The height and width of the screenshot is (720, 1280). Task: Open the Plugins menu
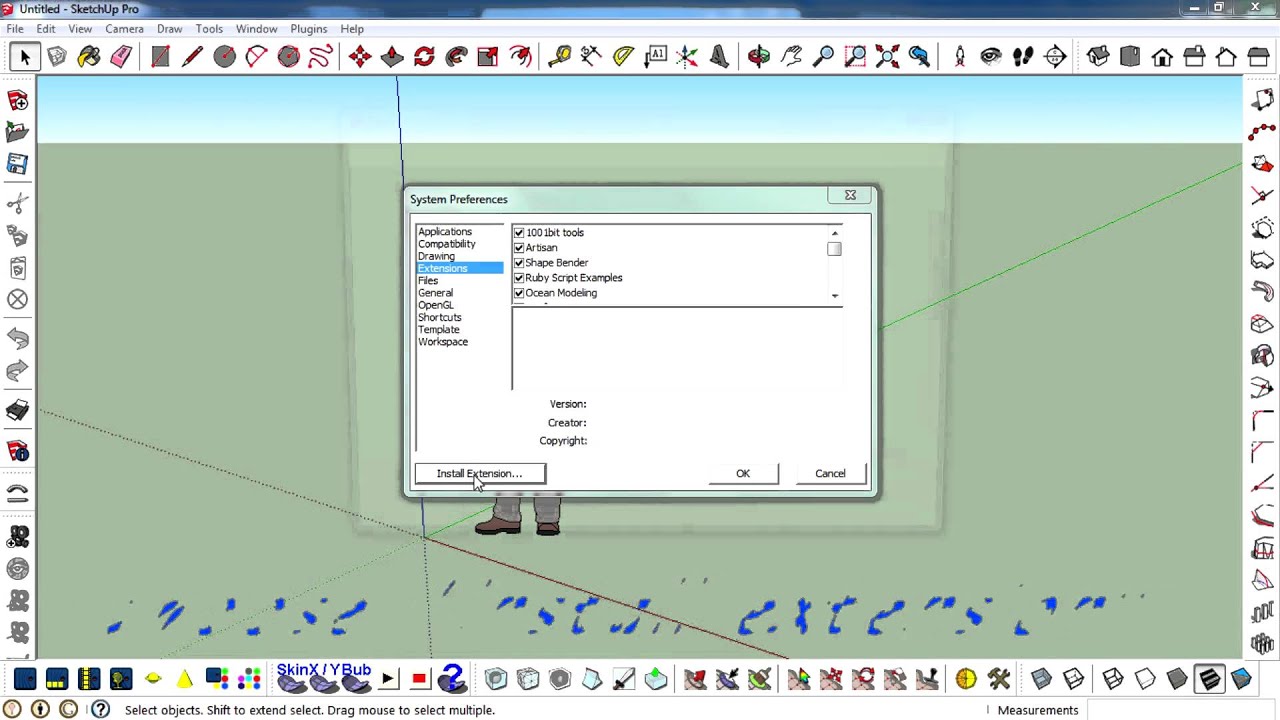[309, 29]
